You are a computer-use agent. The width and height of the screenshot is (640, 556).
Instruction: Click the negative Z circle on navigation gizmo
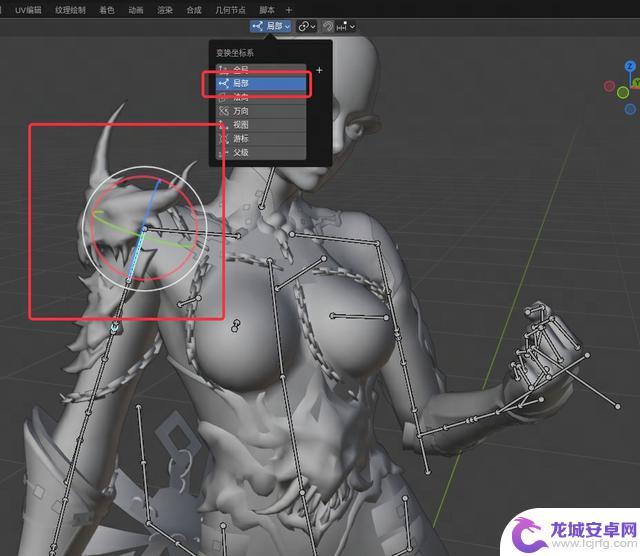coord(630,109)
